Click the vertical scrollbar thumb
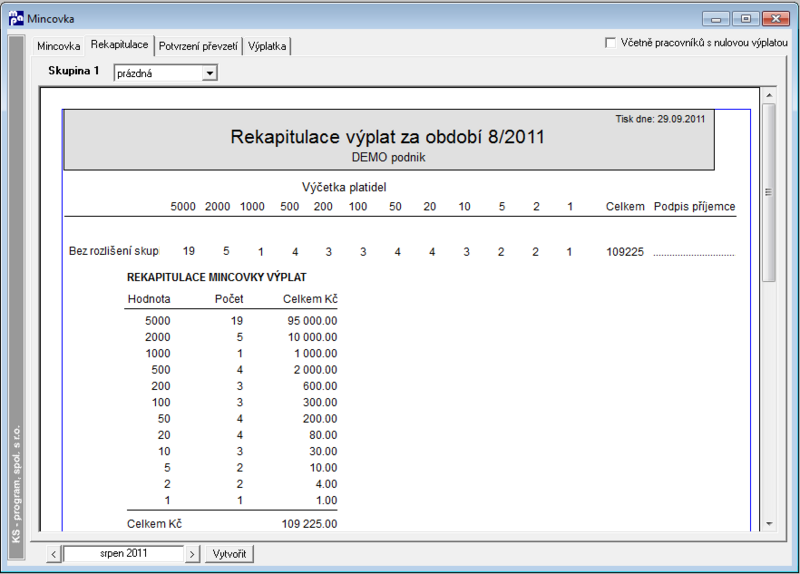 (769, 192)
